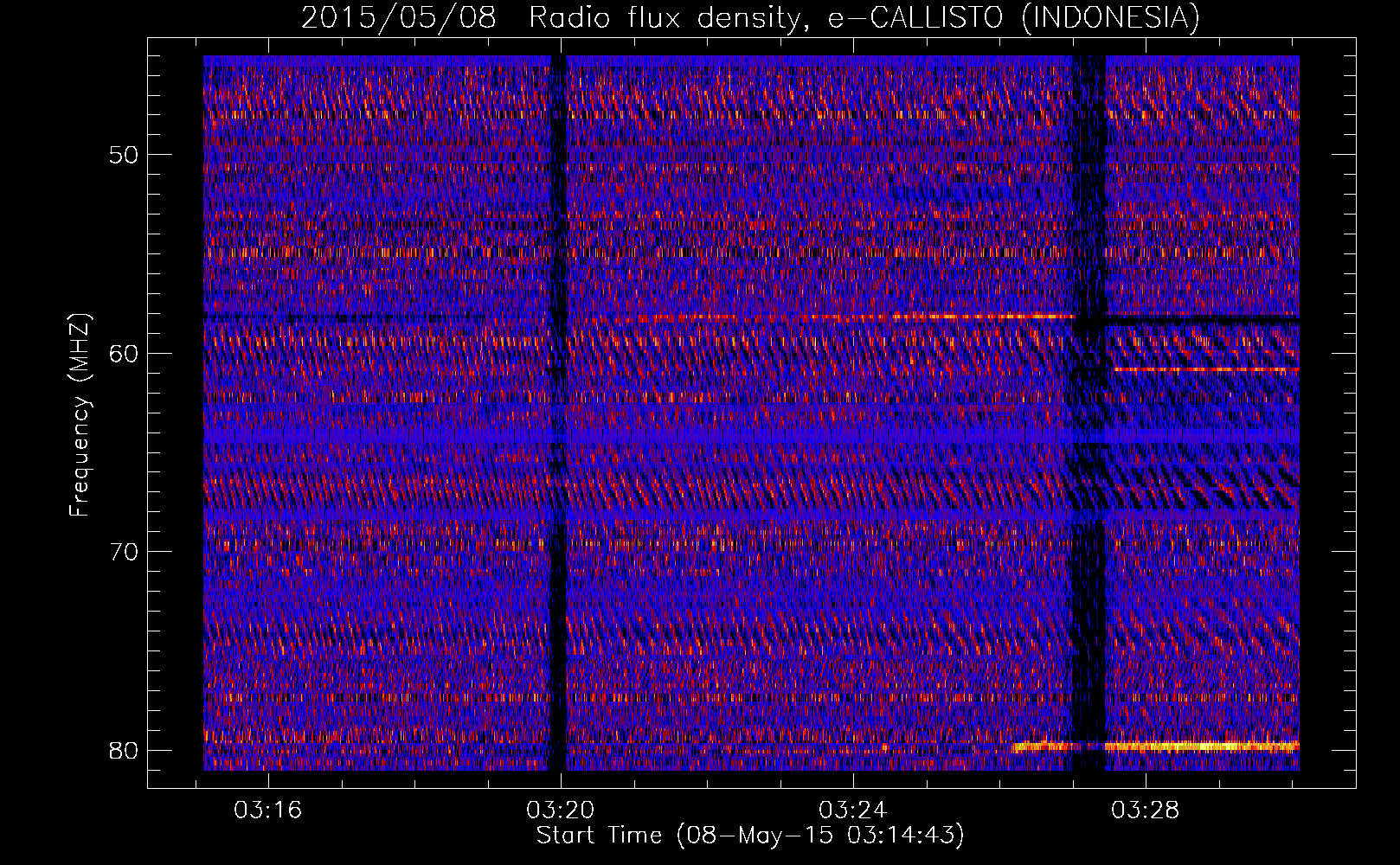Screen dimensions: 1400x865
Task: Click the dark vertical data gap at 03:20
Action: pos(559,413)
